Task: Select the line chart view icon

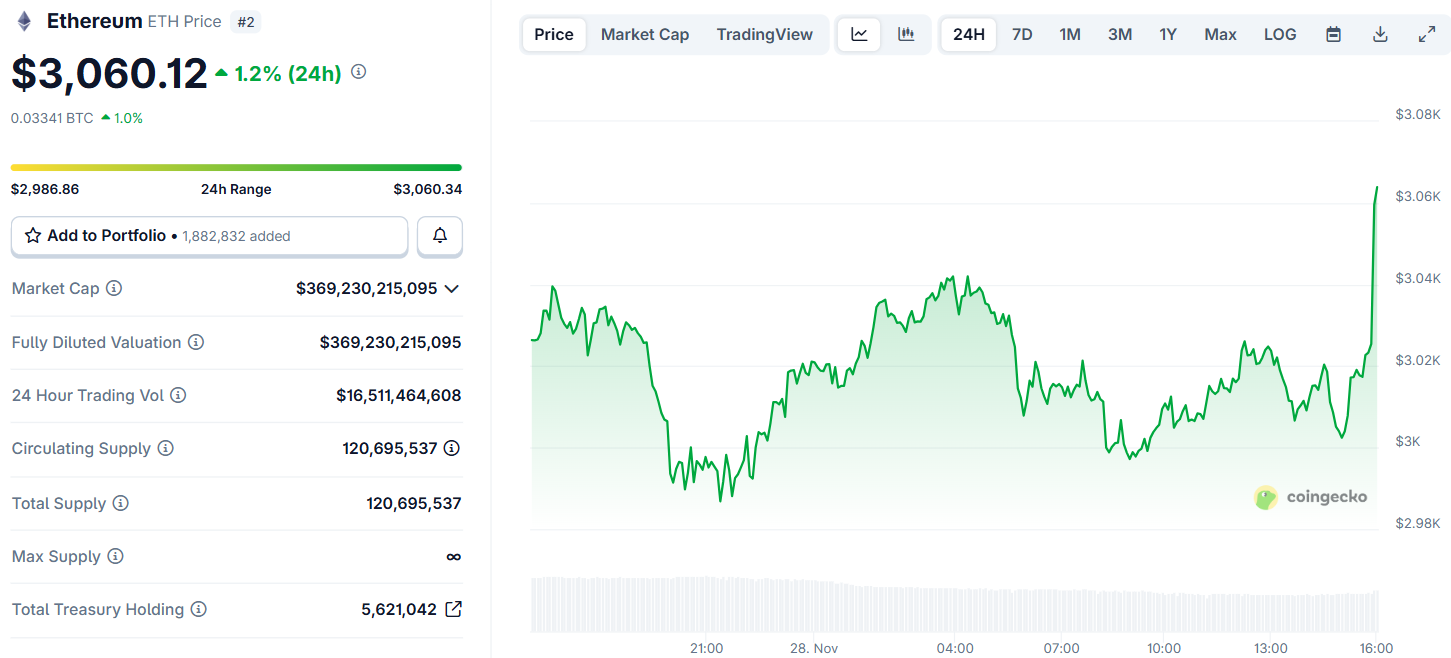Action: point(858,33)
